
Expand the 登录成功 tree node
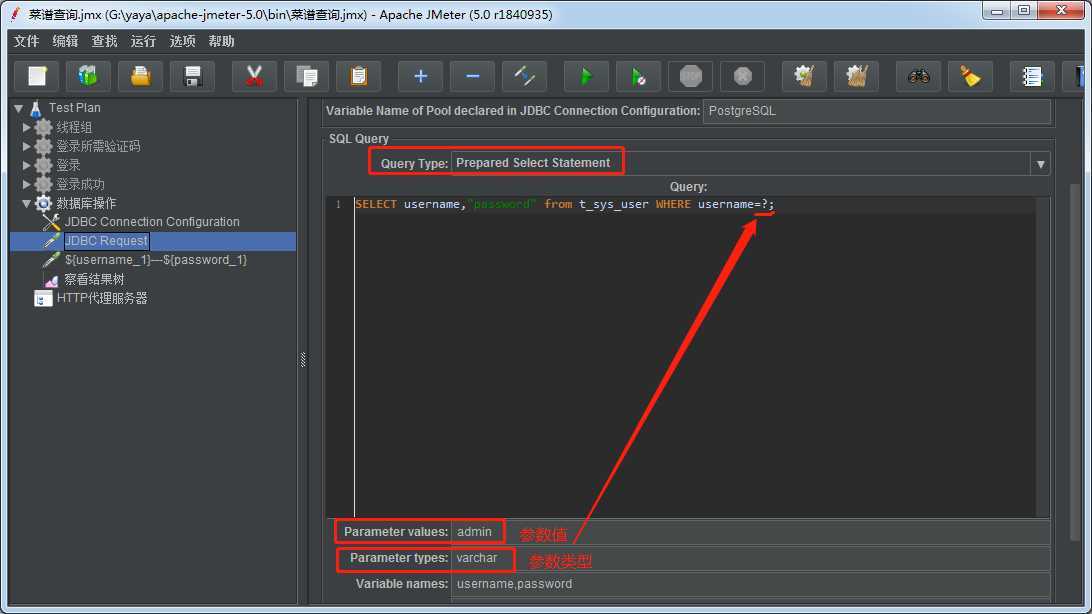(x=26, y=184)
